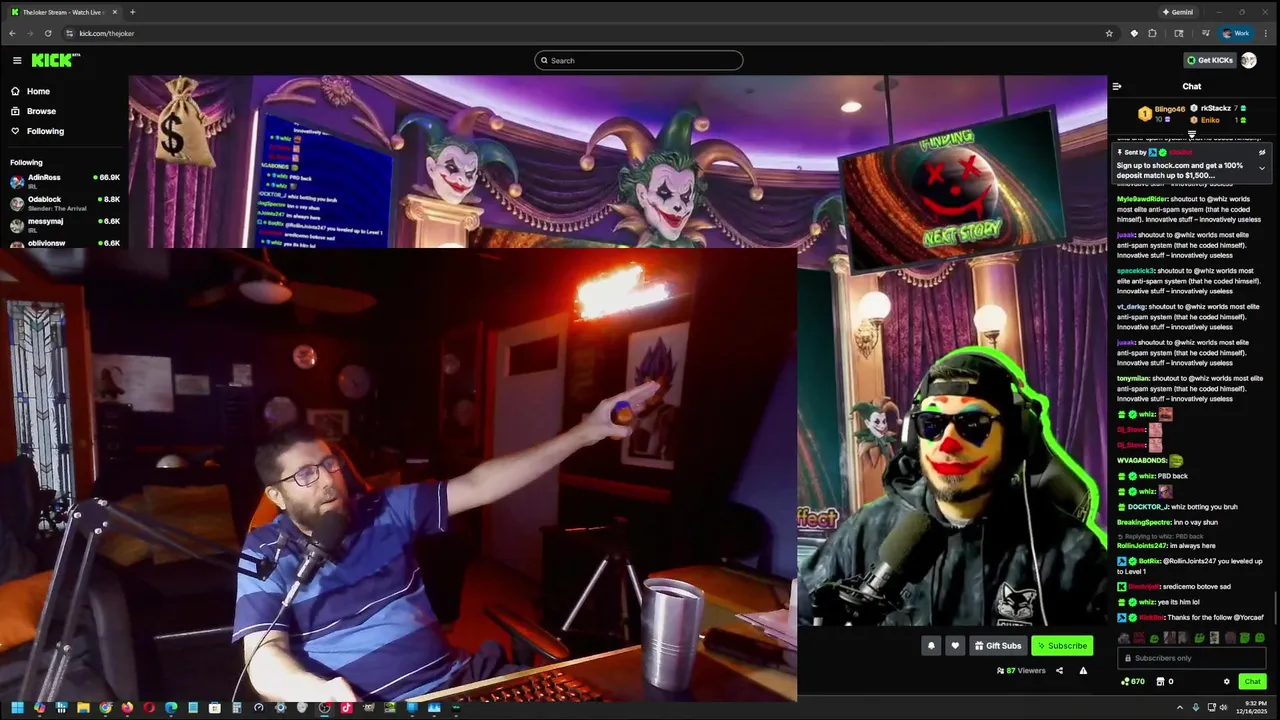The image size is (1280, 720).
Task: Open Odablock followed channel
Action: pos(64,203)
